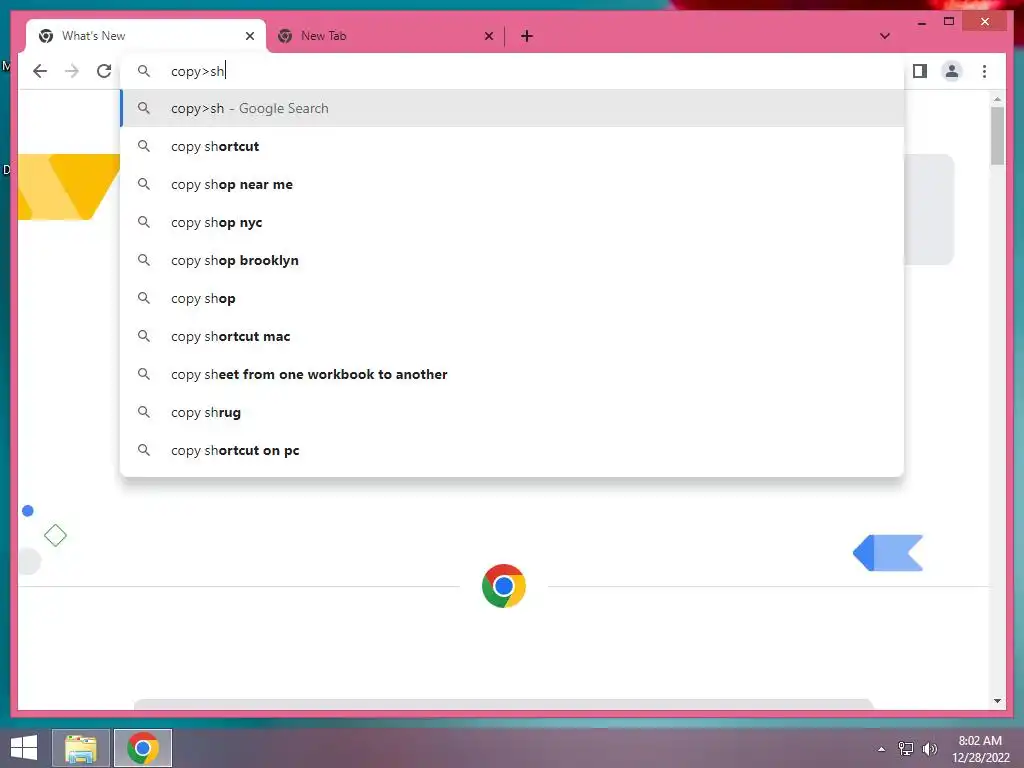Viewport: 1024px width, 768px height.
Task: Open the side panel icon in toolbar
Action: (x=920, y=71)
